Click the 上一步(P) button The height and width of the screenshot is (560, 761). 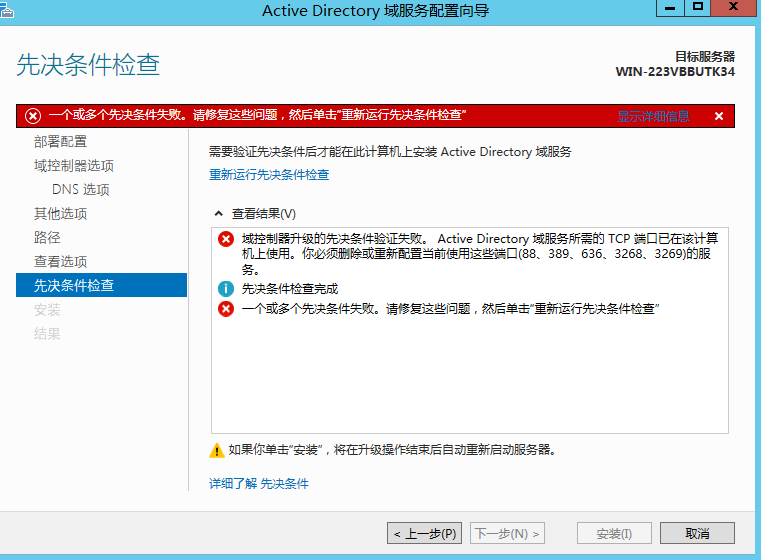(424, 533)
